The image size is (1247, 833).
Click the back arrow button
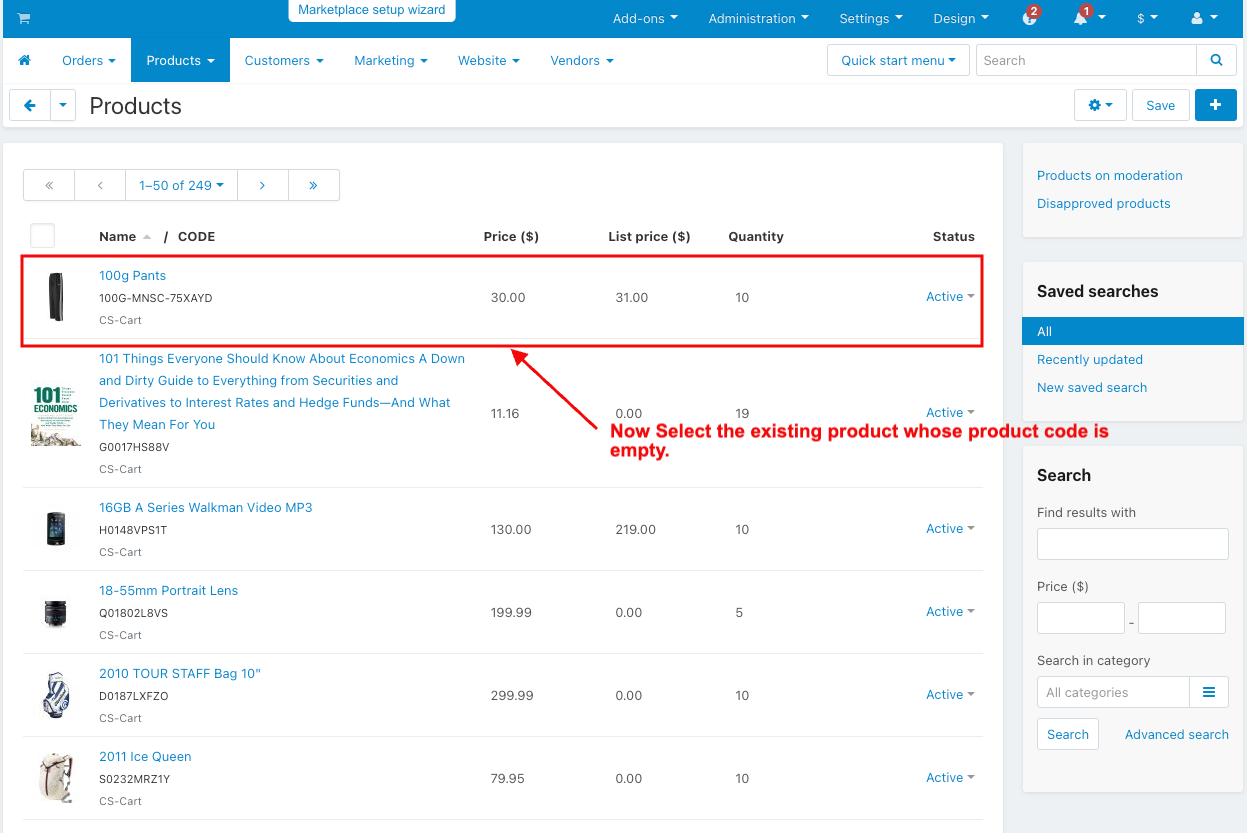30,105
